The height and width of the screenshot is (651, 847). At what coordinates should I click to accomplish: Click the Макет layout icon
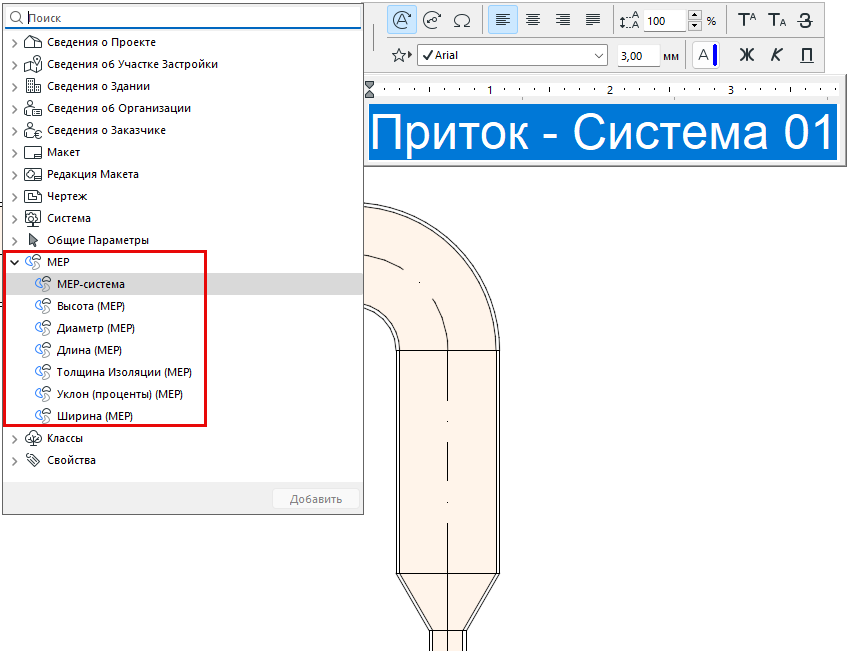point(33,152)
